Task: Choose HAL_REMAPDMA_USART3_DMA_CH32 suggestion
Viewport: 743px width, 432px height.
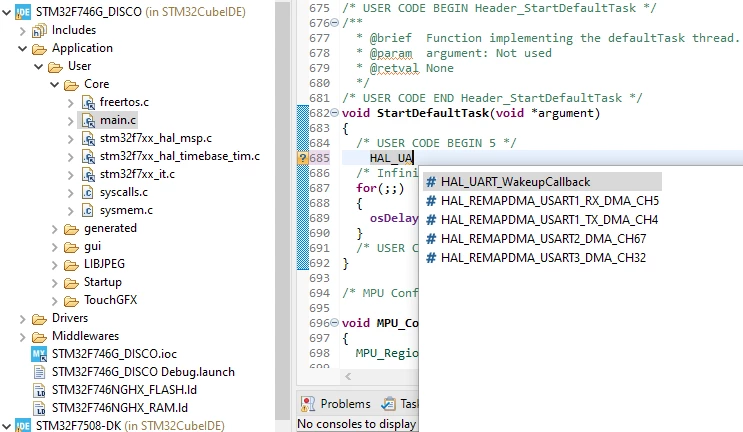Action: [x=542, y=258]
